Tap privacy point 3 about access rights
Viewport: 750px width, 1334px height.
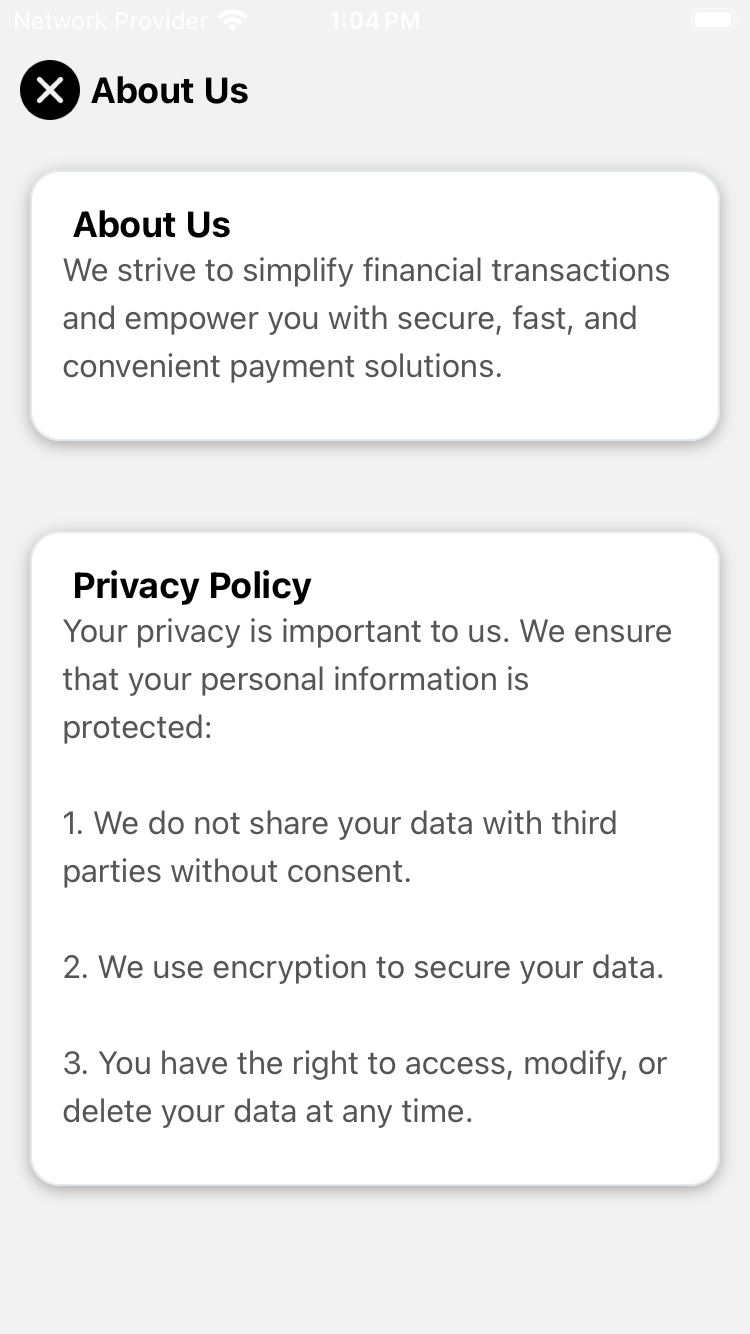(365, 1064)
